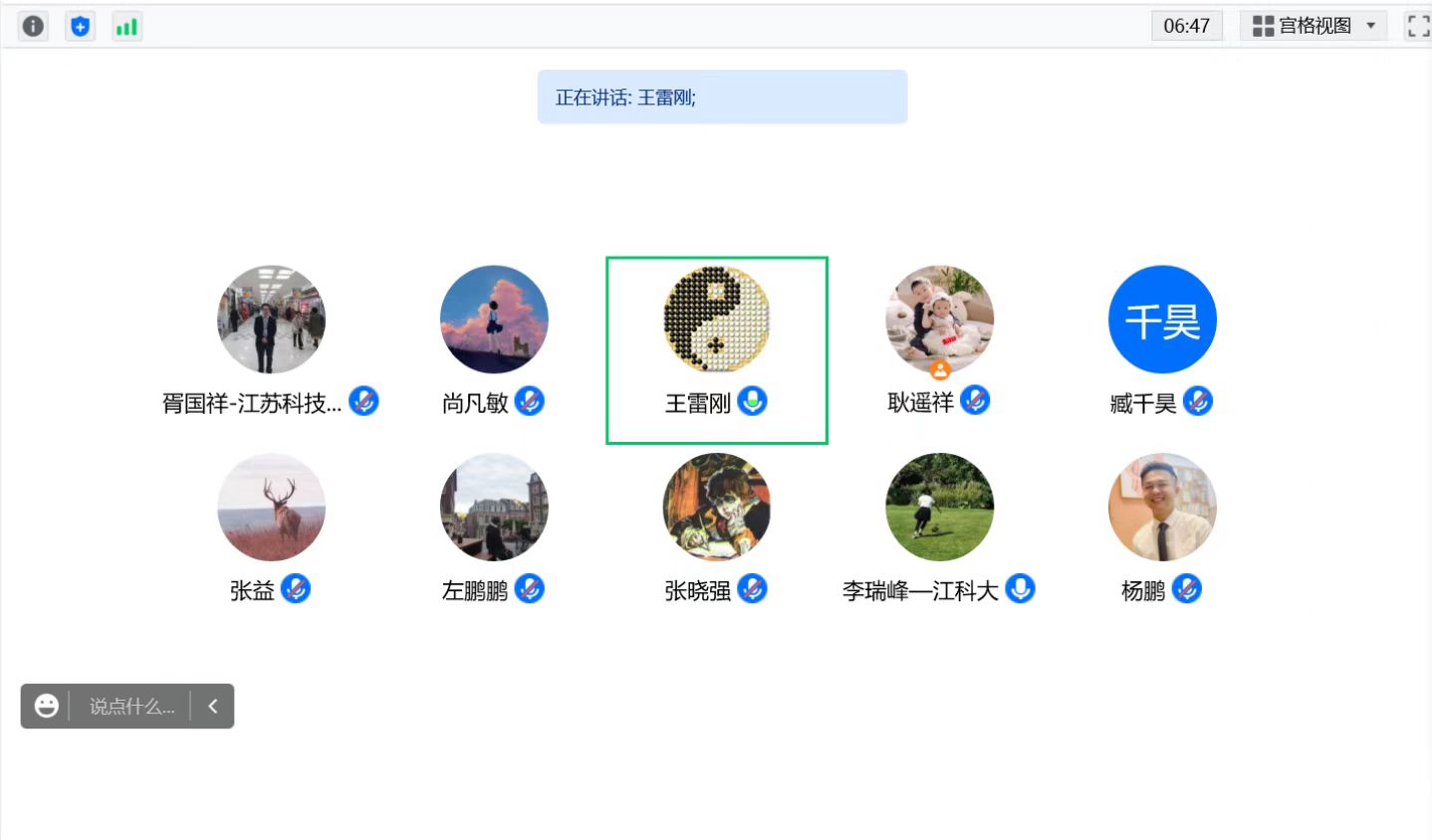
Task: Click the dropdown arrow beside 宫格视图
Action: 1371,26
